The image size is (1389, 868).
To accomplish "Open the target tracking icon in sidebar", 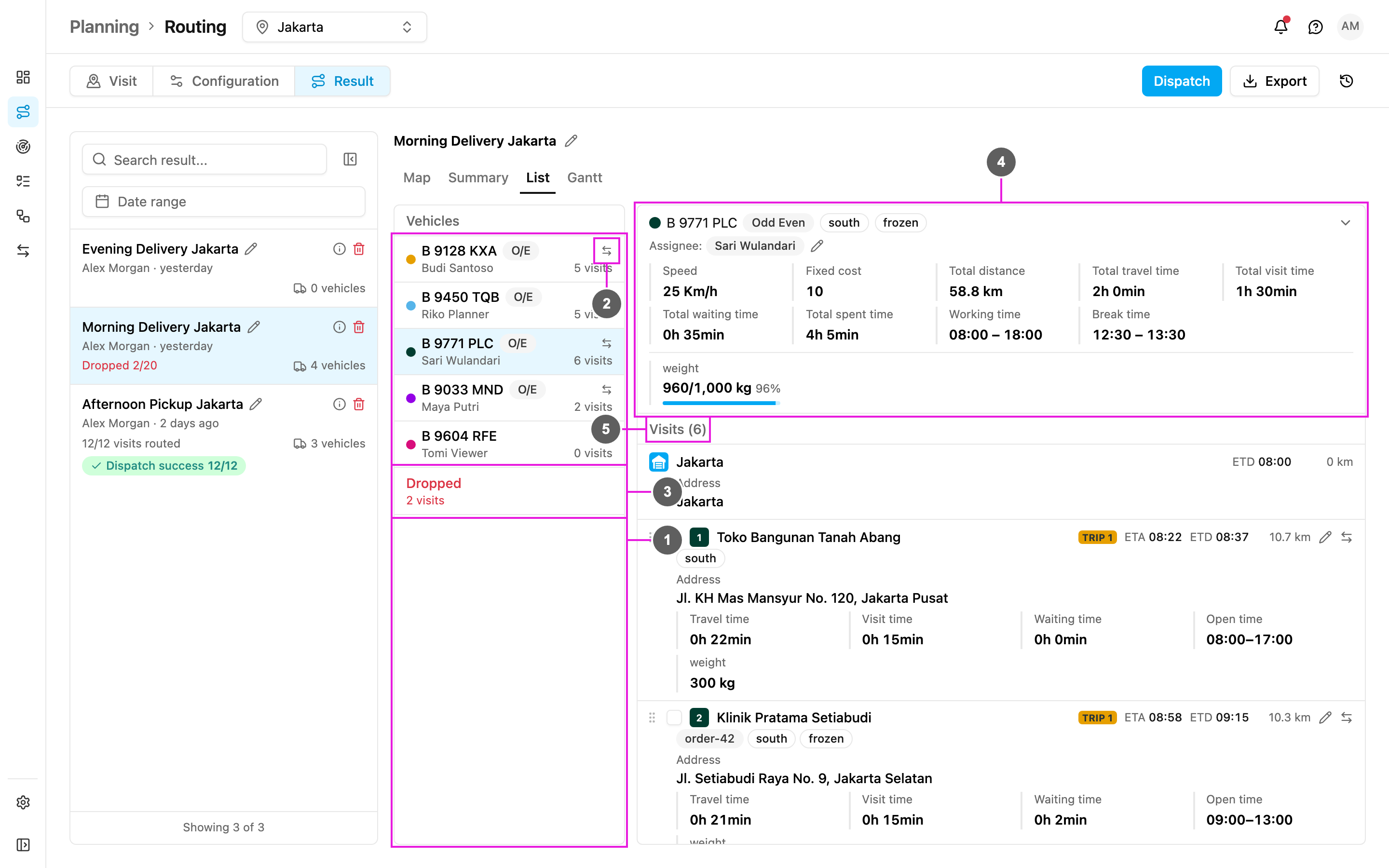I will coord(23,147).
